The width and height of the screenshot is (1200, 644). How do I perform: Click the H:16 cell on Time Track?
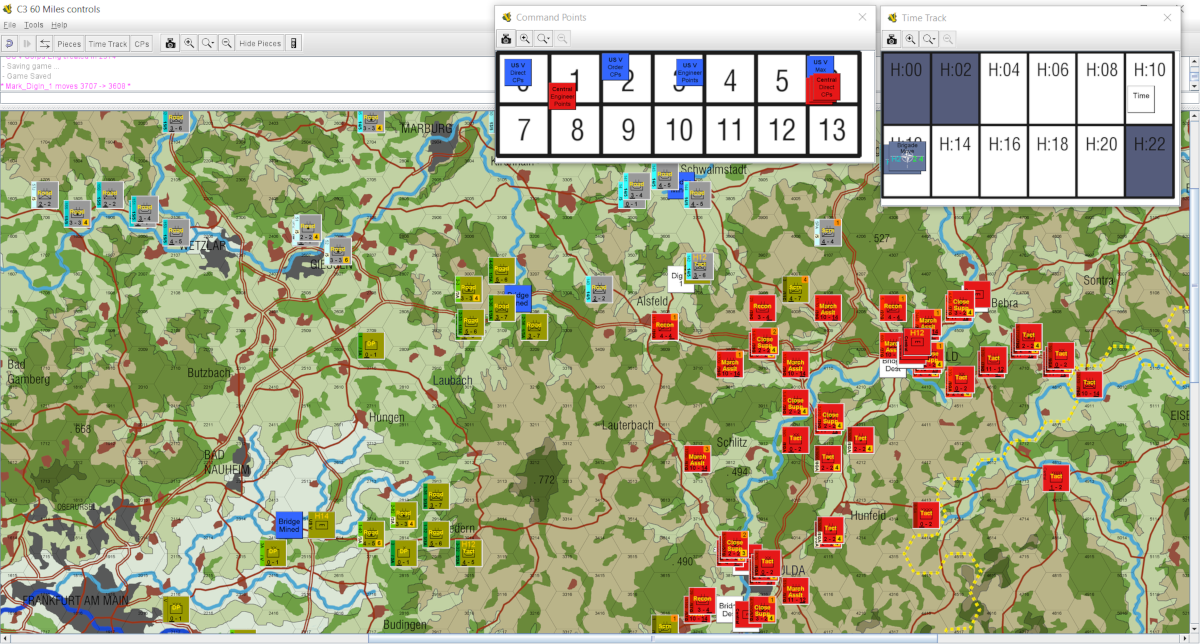click(1003, 161)
